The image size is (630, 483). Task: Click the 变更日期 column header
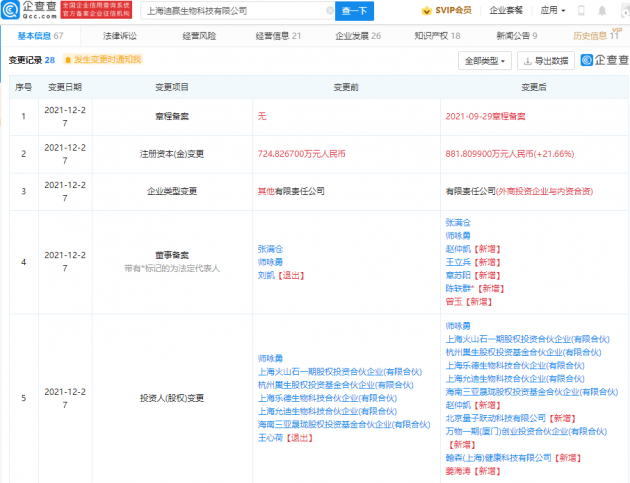(x=65, y=87)
